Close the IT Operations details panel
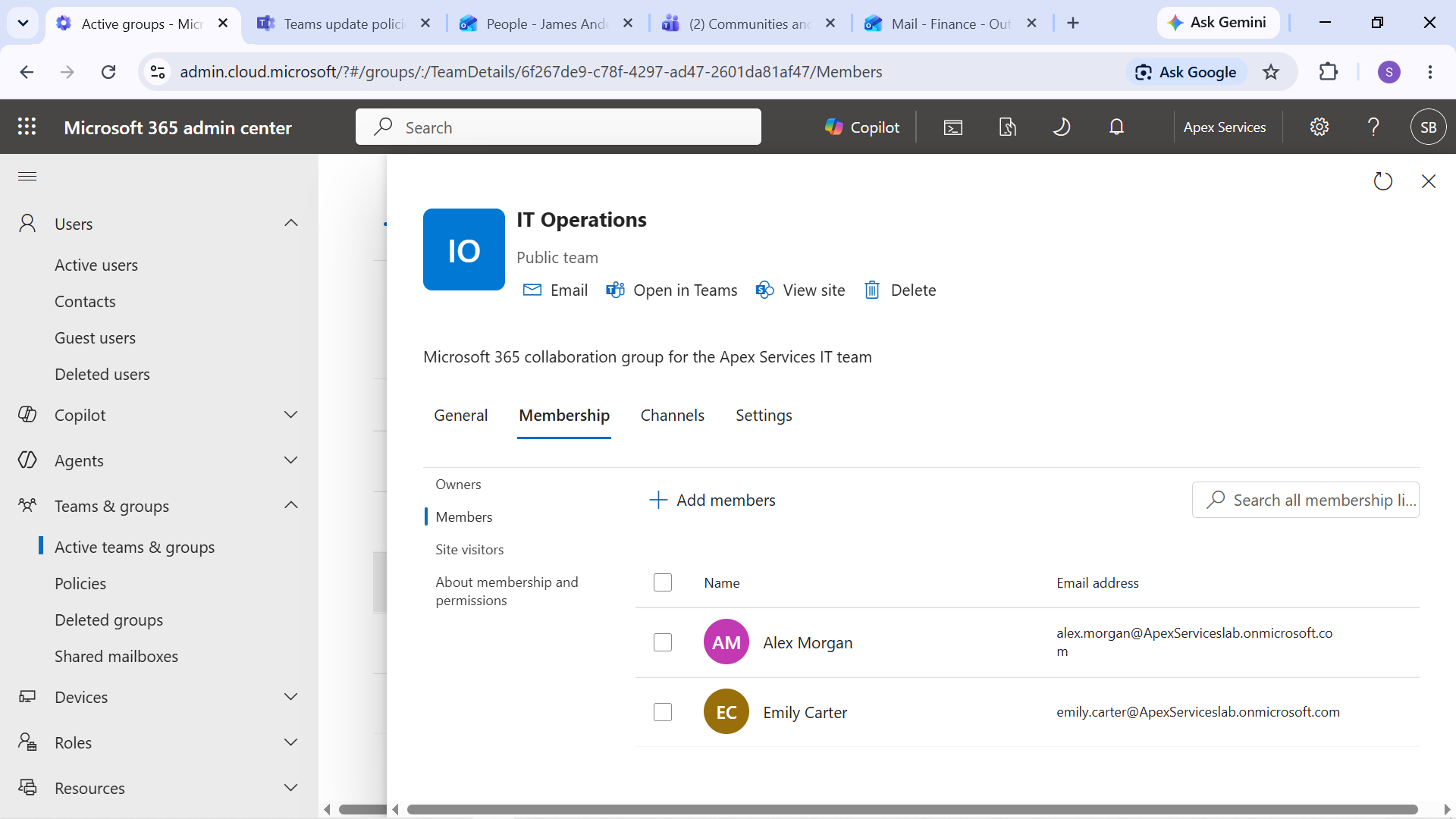1456x819 pixels. point(1429,181)
